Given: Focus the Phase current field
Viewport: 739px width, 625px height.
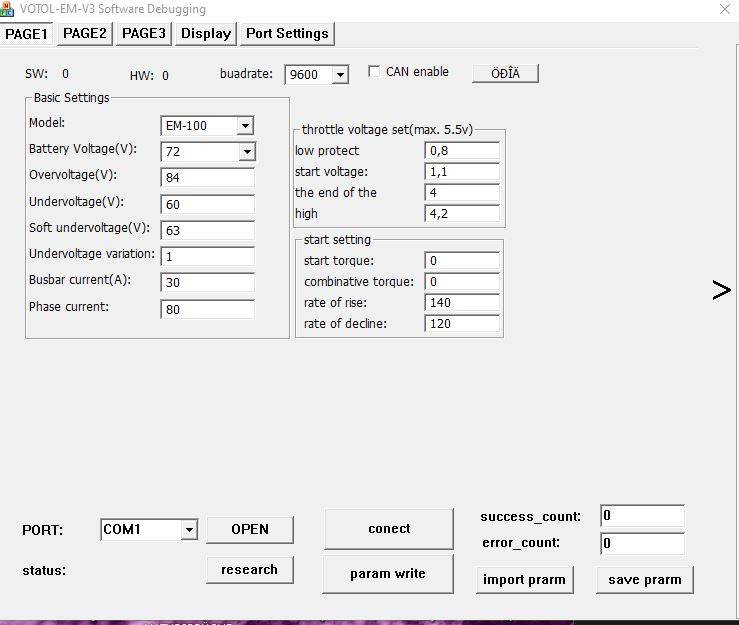Looking at the screenshot, I should (x=207, y=309).
